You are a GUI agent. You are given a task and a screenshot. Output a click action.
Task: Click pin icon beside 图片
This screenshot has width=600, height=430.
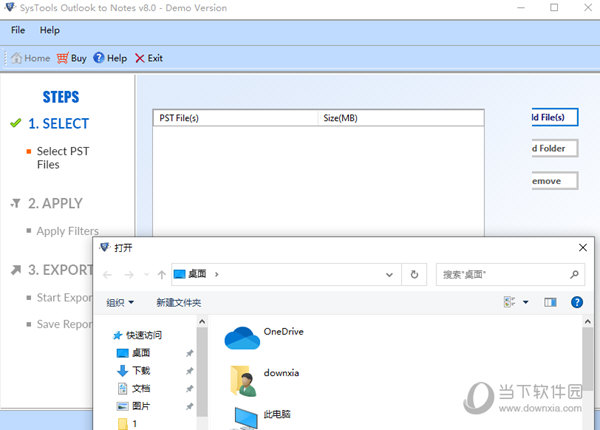pos(189,406)
